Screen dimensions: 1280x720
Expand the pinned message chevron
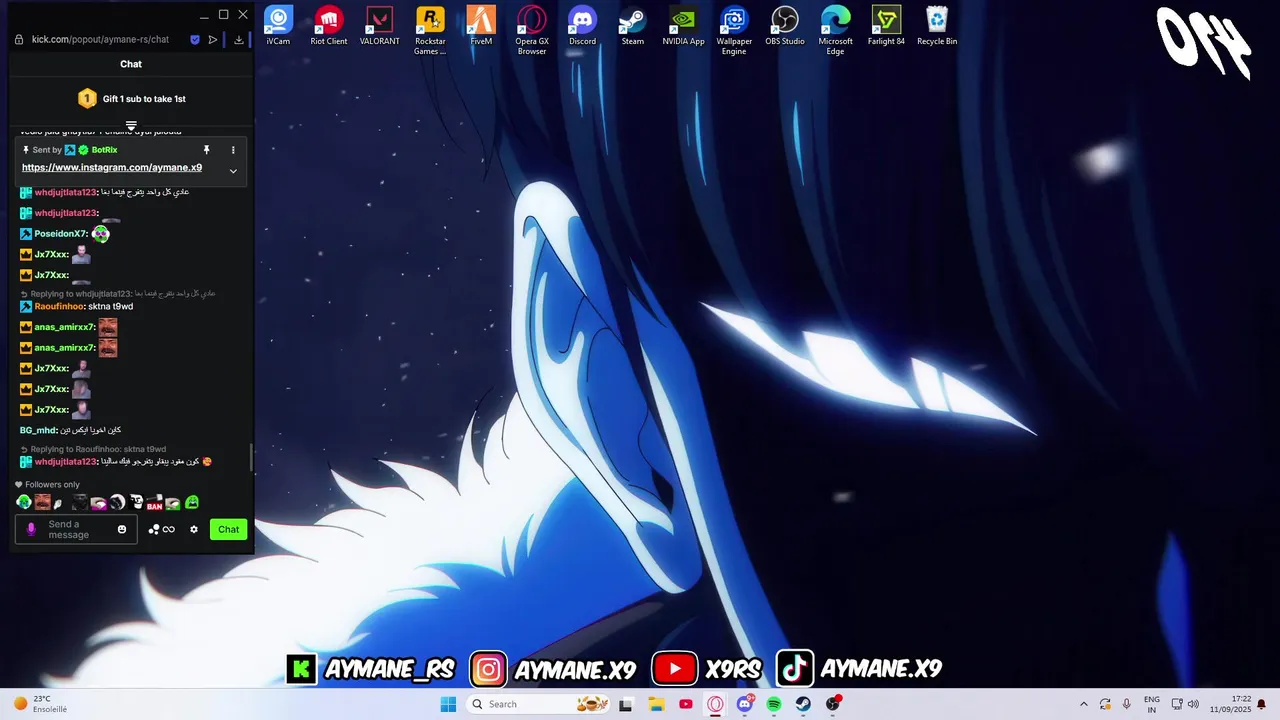pos(233,171)
